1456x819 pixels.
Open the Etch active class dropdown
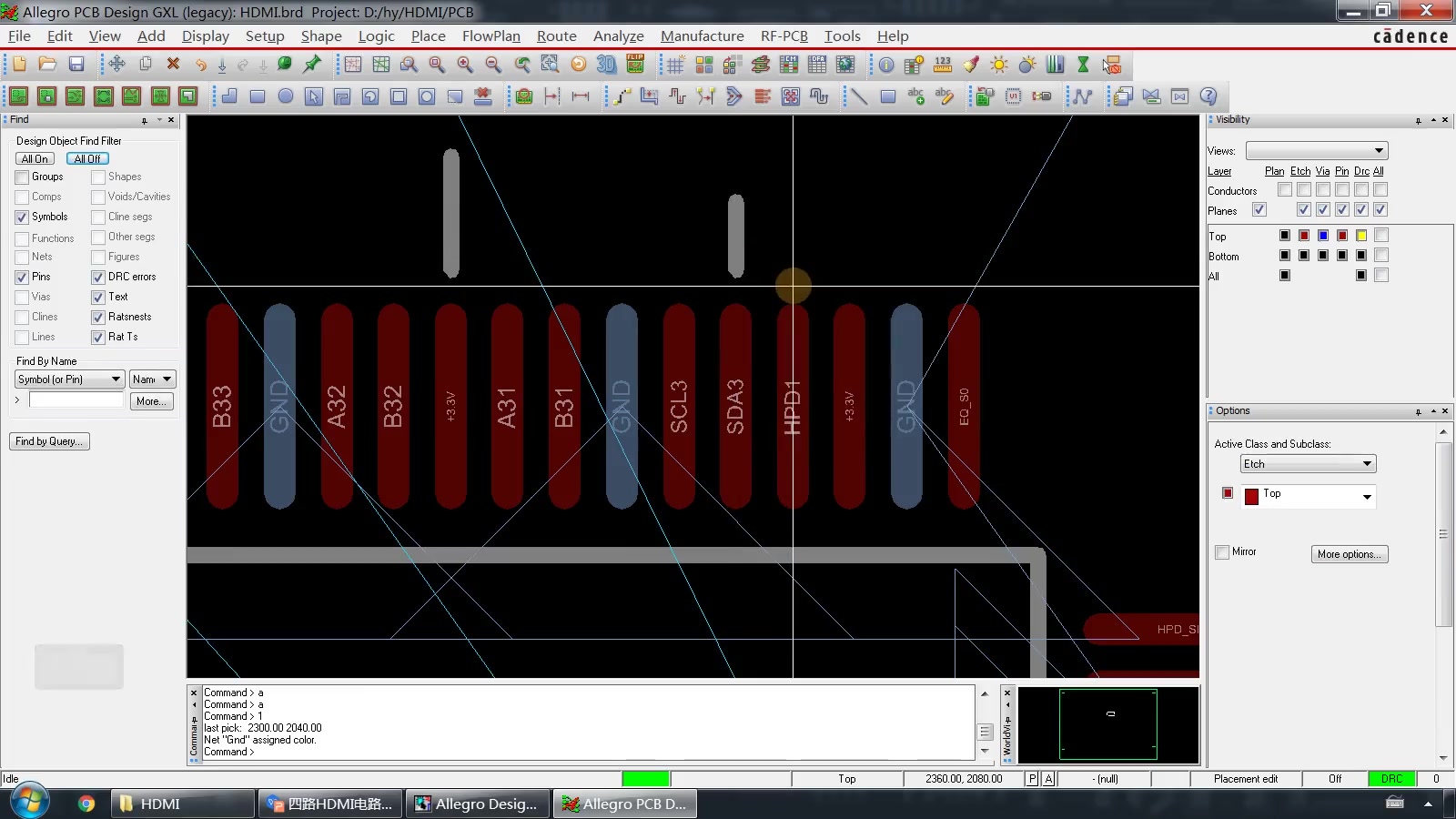coord(1309,464)
